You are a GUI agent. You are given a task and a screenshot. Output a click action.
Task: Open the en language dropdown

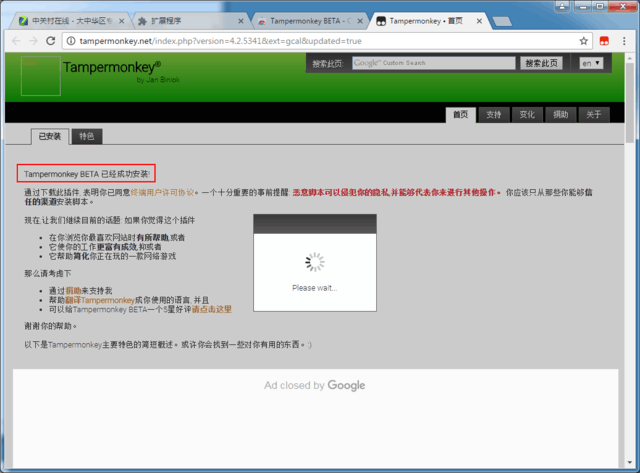pos(591,63)
